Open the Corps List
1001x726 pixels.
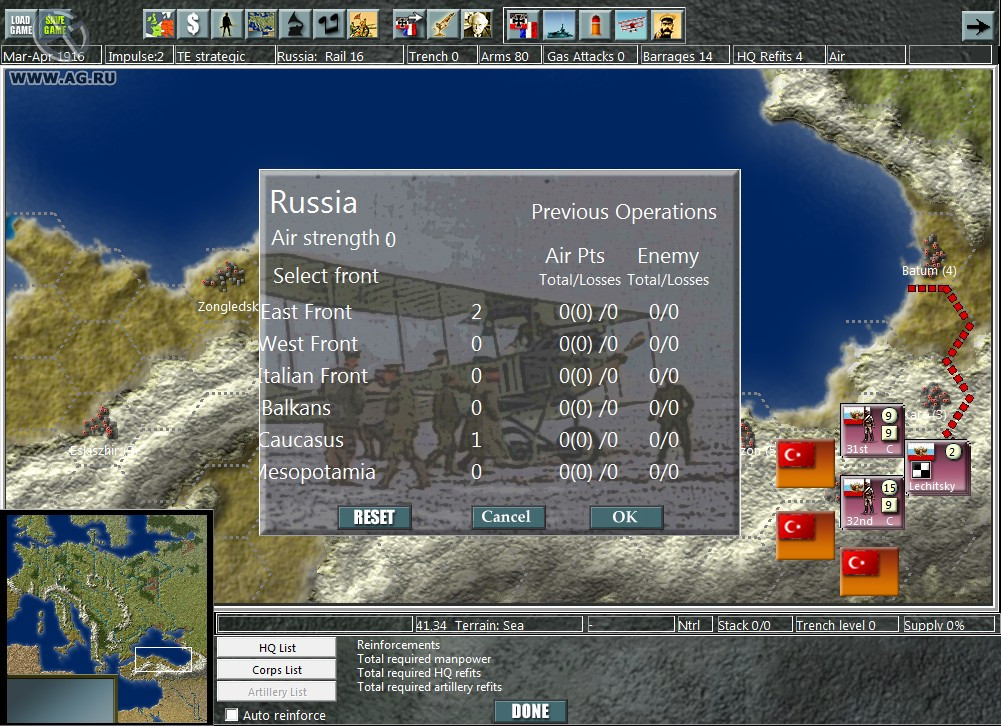[276, 670]
